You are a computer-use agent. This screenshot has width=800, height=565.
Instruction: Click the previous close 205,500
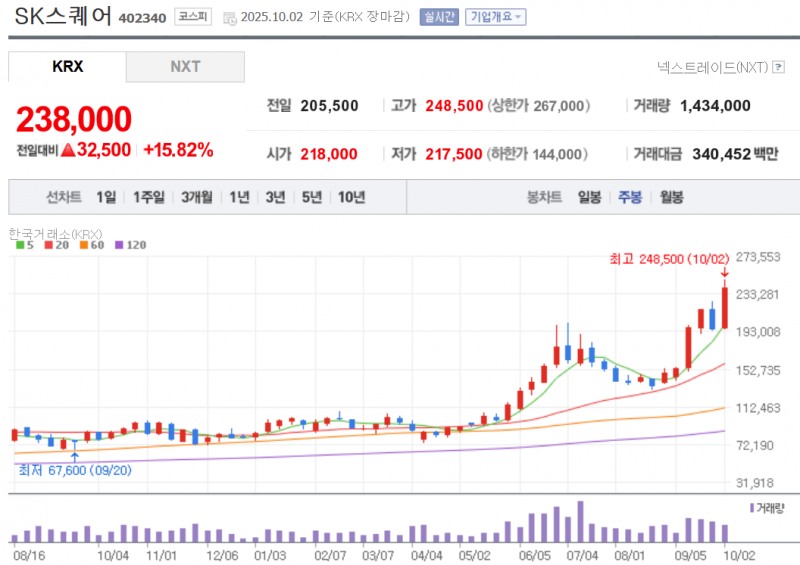tap(329, 106)
